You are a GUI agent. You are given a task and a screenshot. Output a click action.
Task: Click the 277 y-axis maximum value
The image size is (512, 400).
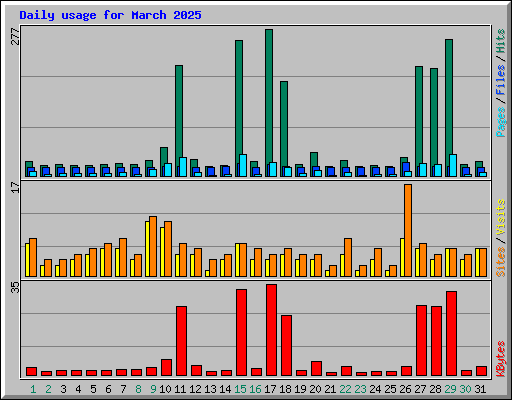pos(15,36)
